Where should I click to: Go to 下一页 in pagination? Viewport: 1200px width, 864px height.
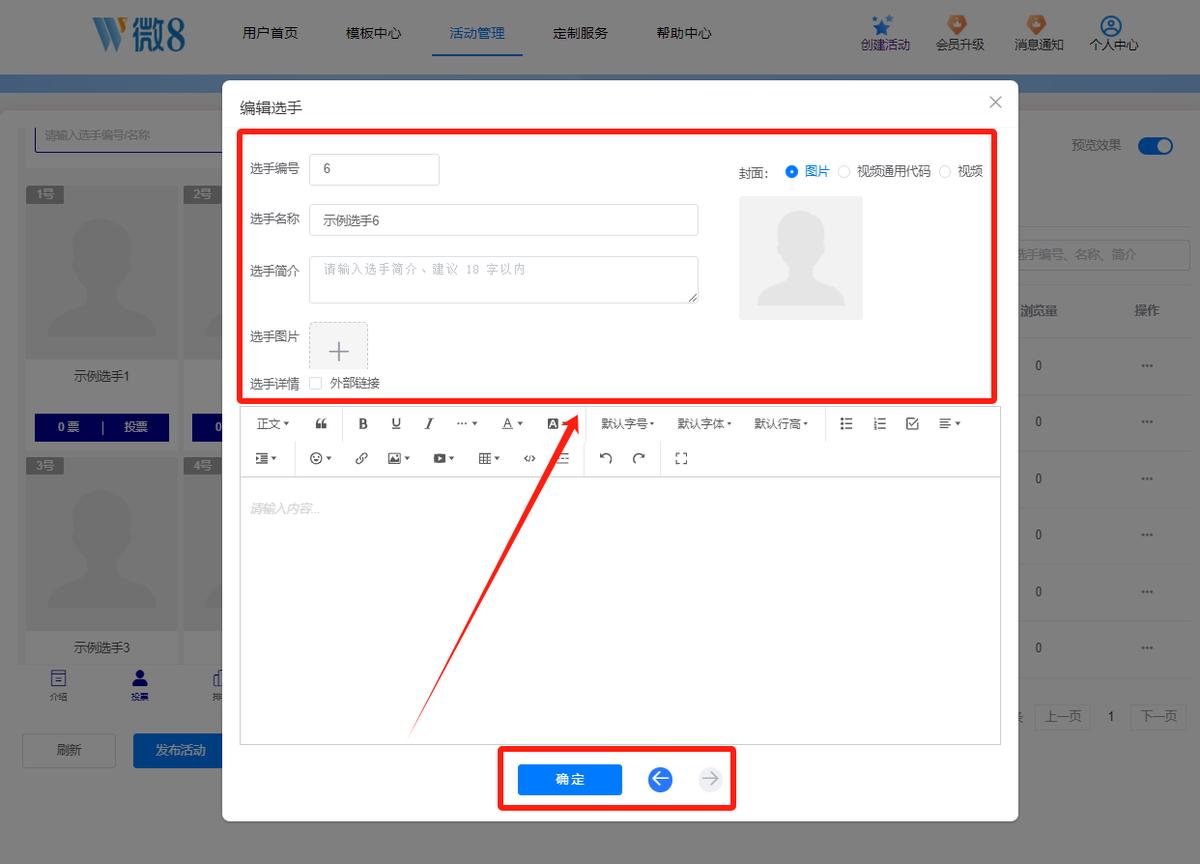click(1159, 716)
